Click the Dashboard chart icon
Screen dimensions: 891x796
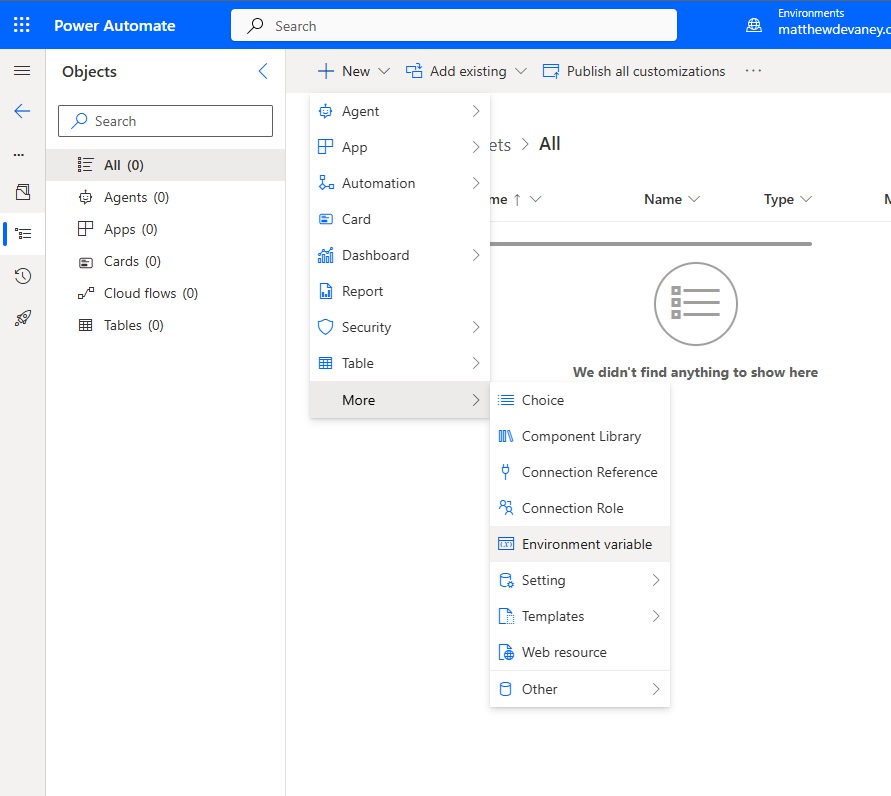[326, 256]
